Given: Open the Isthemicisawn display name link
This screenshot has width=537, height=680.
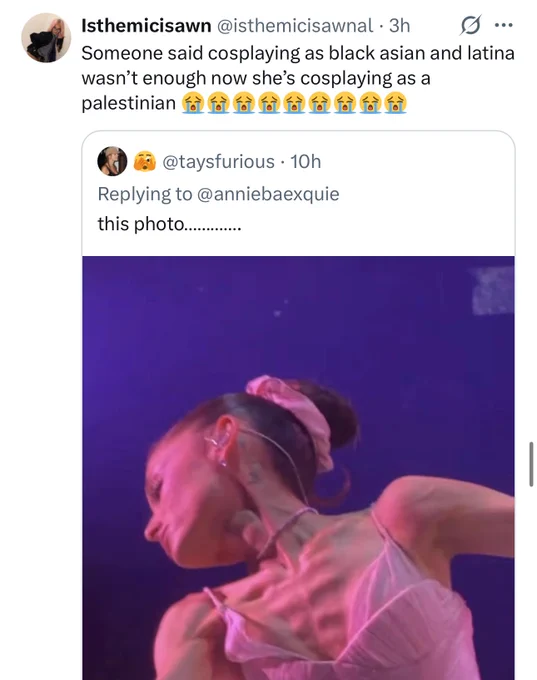Looking at the screenshot, I should coord(146,26).
